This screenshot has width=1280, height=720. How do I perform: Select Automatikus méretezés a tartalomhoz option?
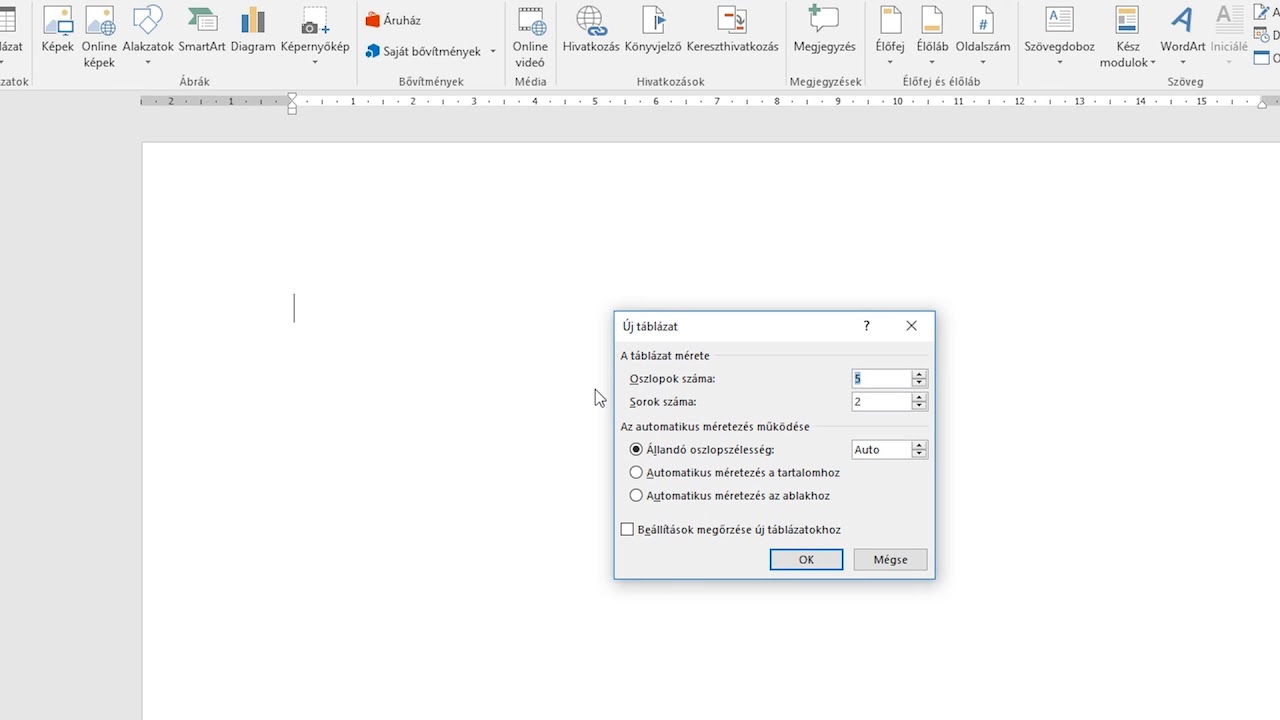pyautogui.click(x=636, y=473)
